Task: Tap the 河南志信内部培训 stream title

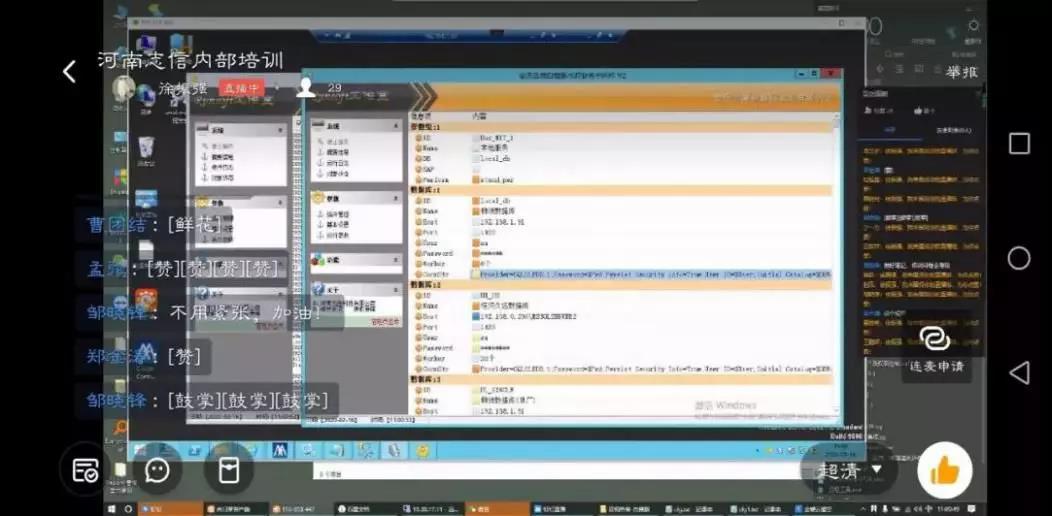Action: pyautogui.click(x=190, y=60)
